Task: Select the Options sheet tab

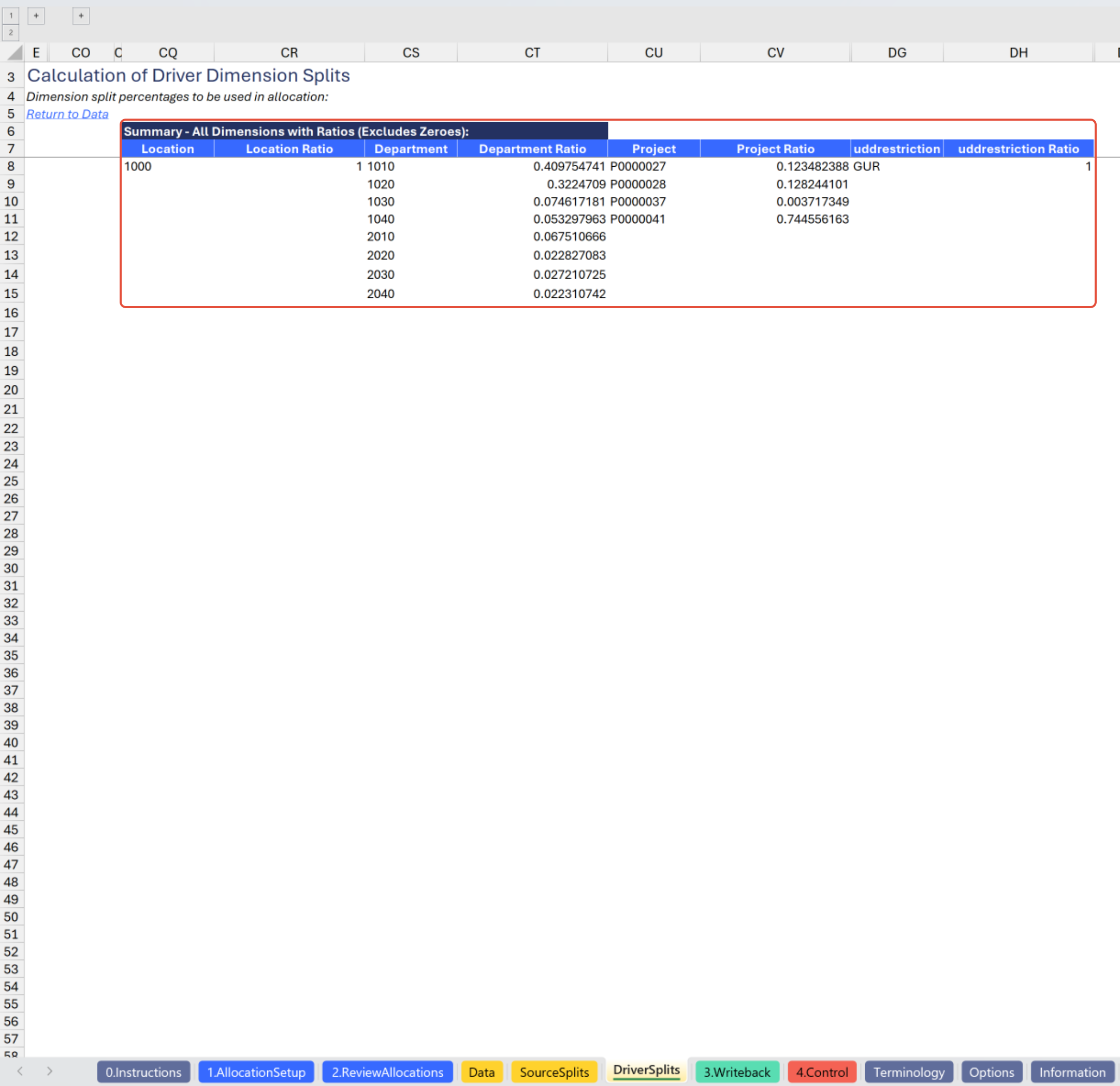Action: (991, 1071)
